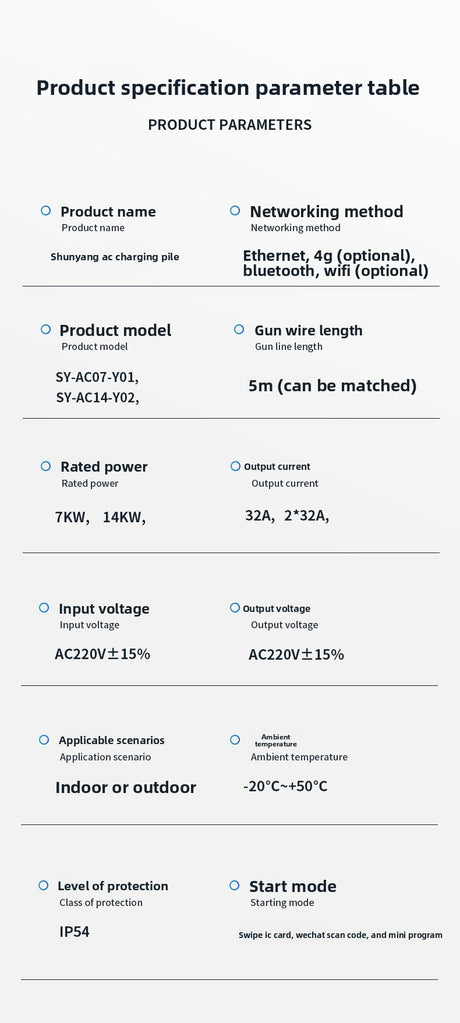
Task: Click the PRODUCT PARAMETERS subtitle
Action: coord(230,125)
